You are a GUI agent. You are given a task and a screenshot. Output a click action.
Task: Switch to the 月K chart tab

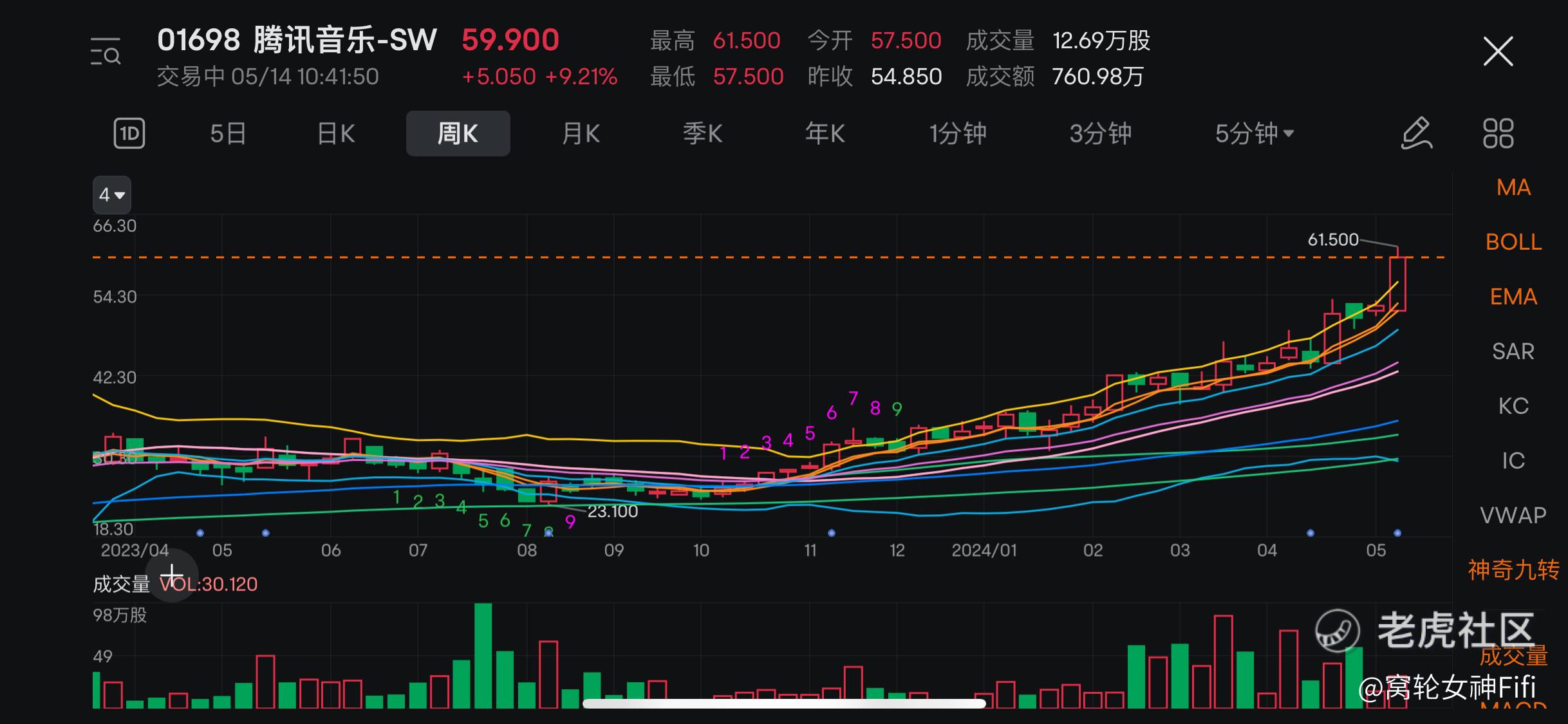point(581,134)
